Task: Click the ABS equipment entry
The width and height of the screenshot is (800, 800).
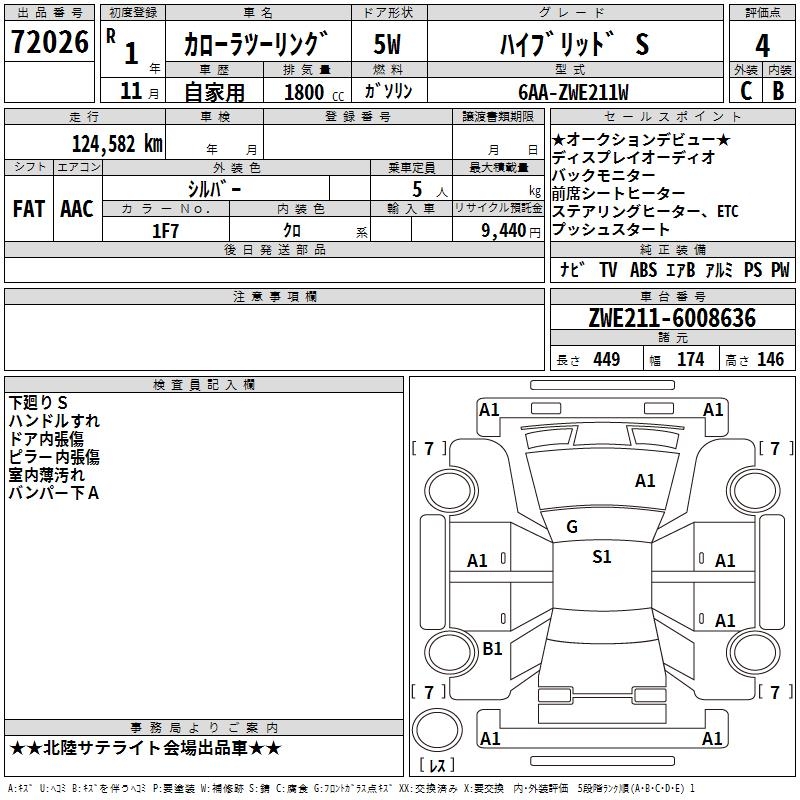Action: (x=643, y=270)
